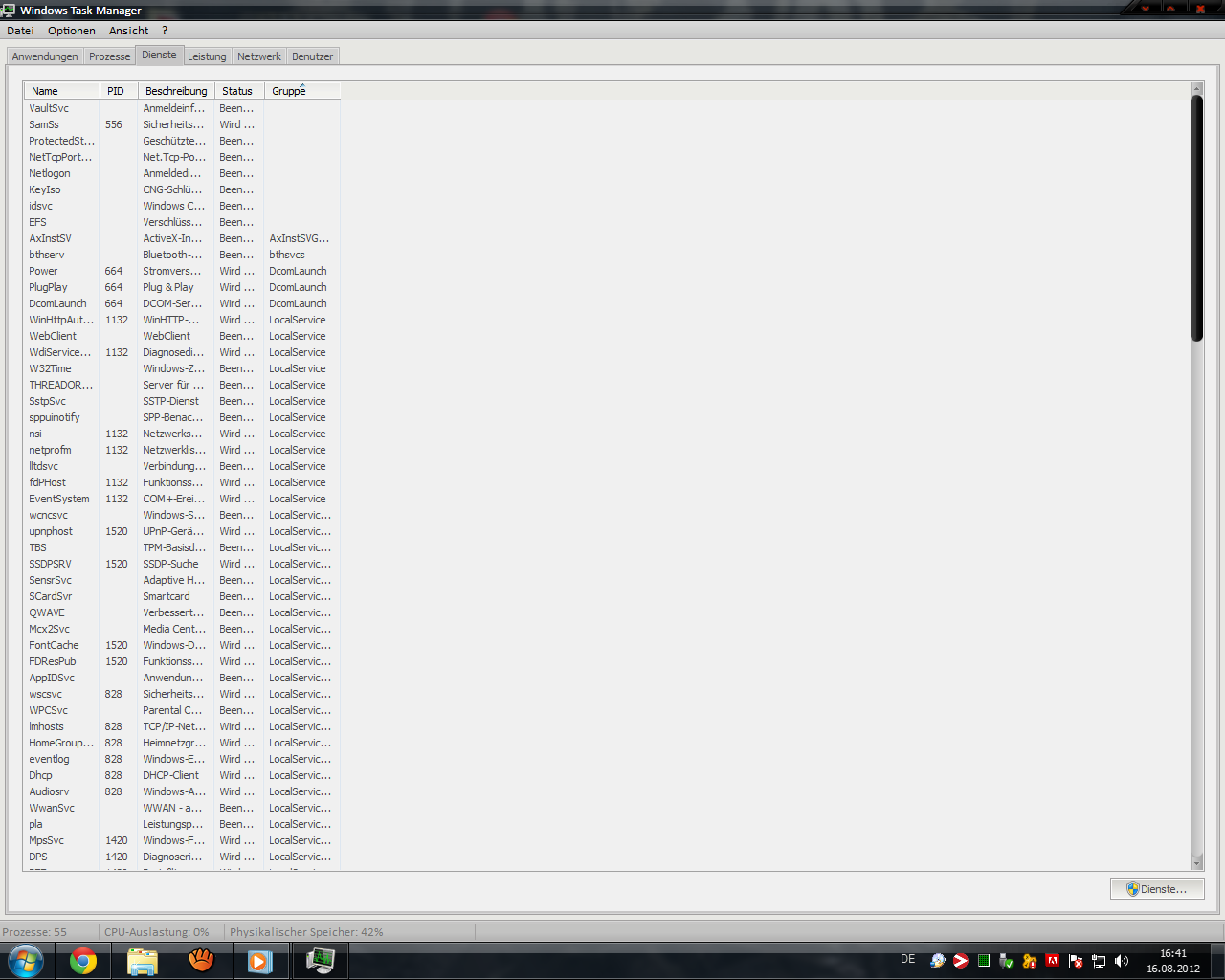Select the PlugPlay service name
Image resolution: width=1225 pixels, height=980 pixels.
(48, 287)
